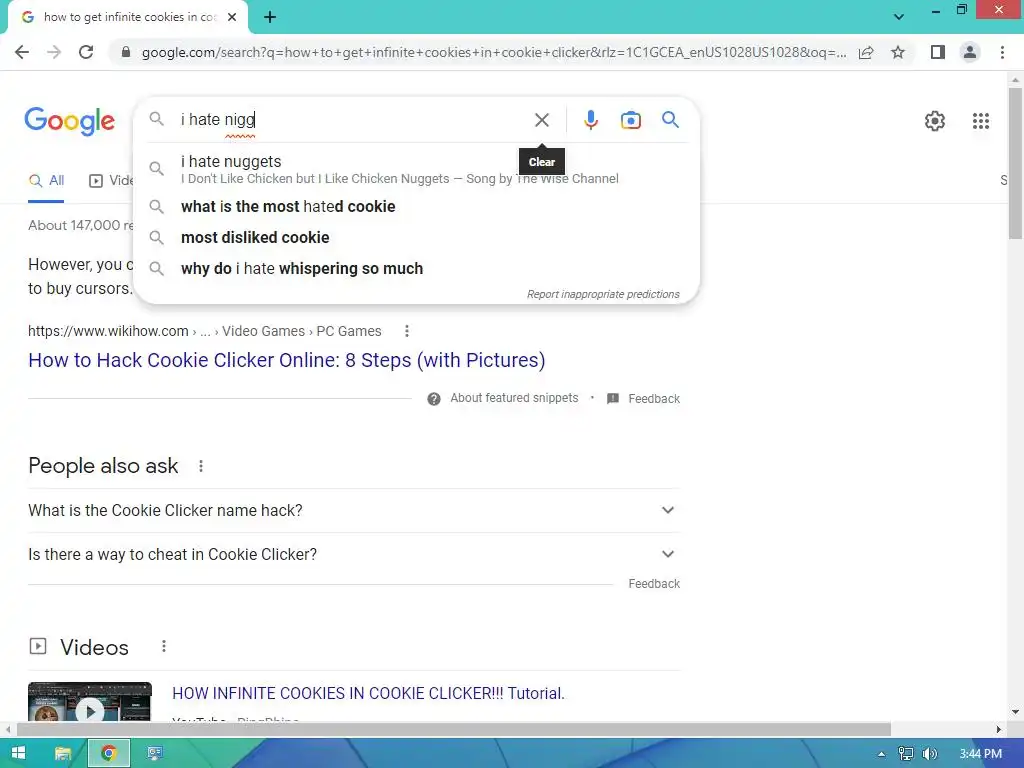Select suggestion 'most disliked cookie'
1024x768 pixels.
tap(416, 238)
